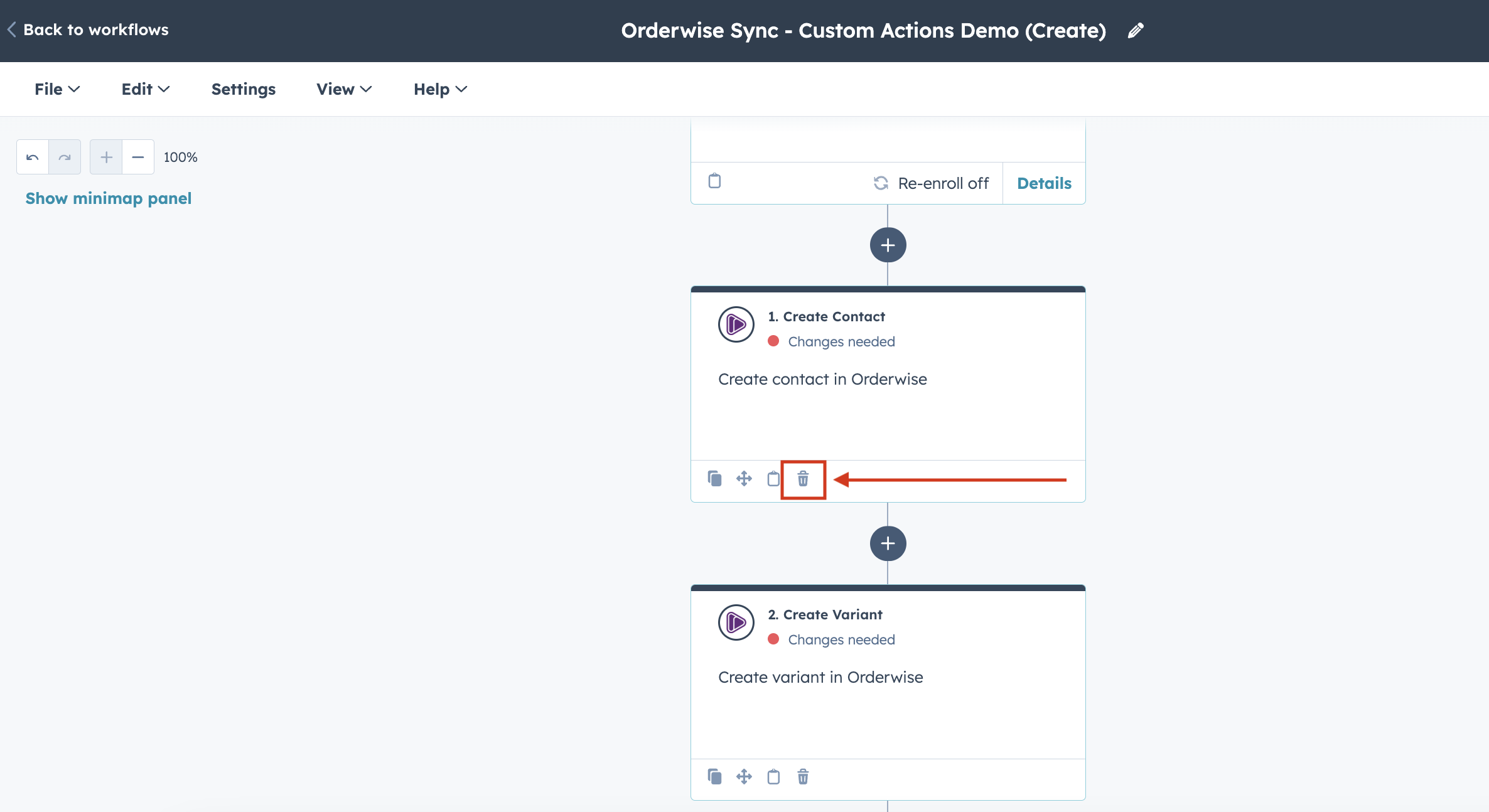This screenshot has width=1489, height=812.
Task: Click move icon on Create Variant action
Action: [744, 777]
